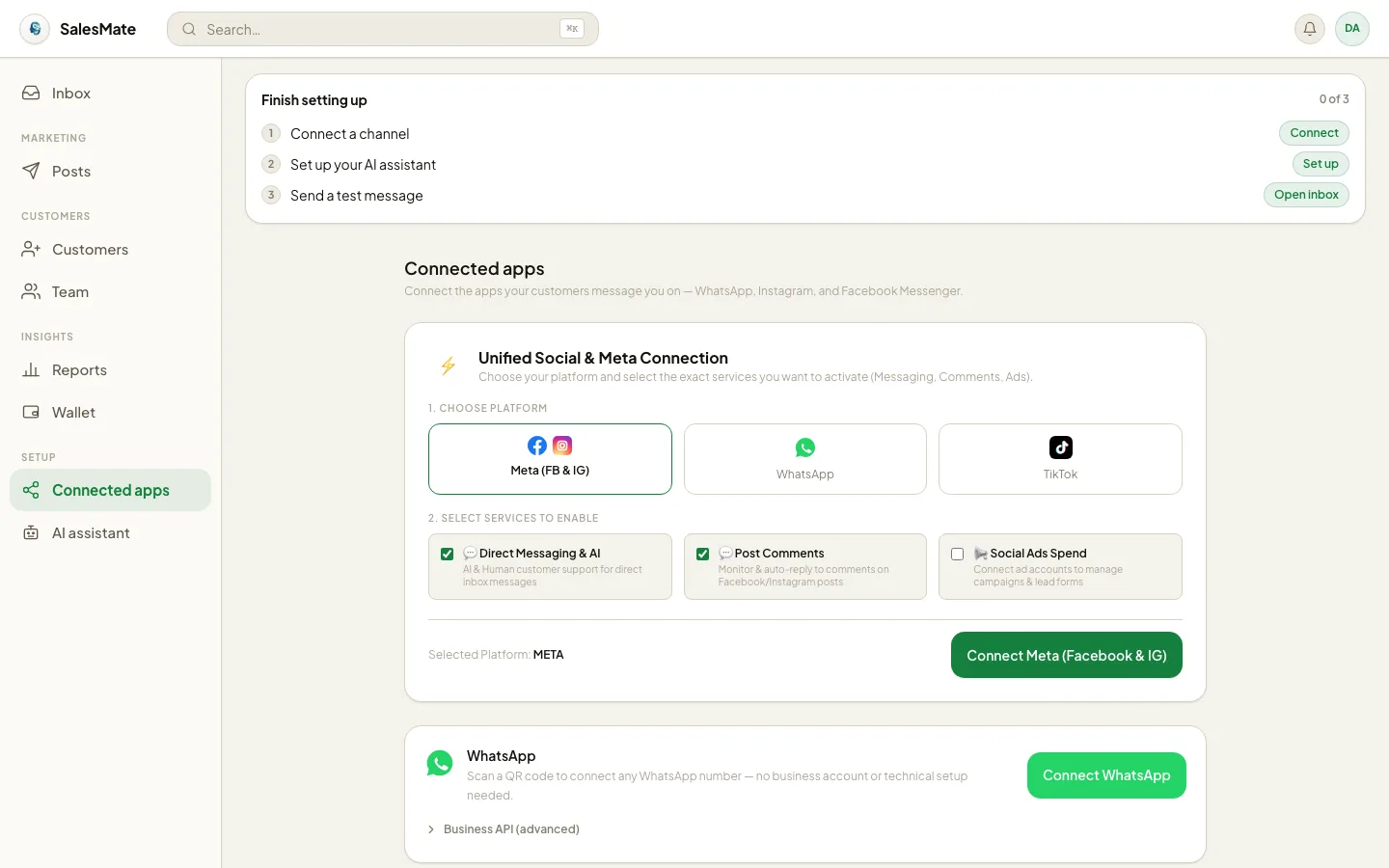This screenshot has height=868, width=1389.
Task: Select the WhatsApp platform card
Action: point(805,459)
